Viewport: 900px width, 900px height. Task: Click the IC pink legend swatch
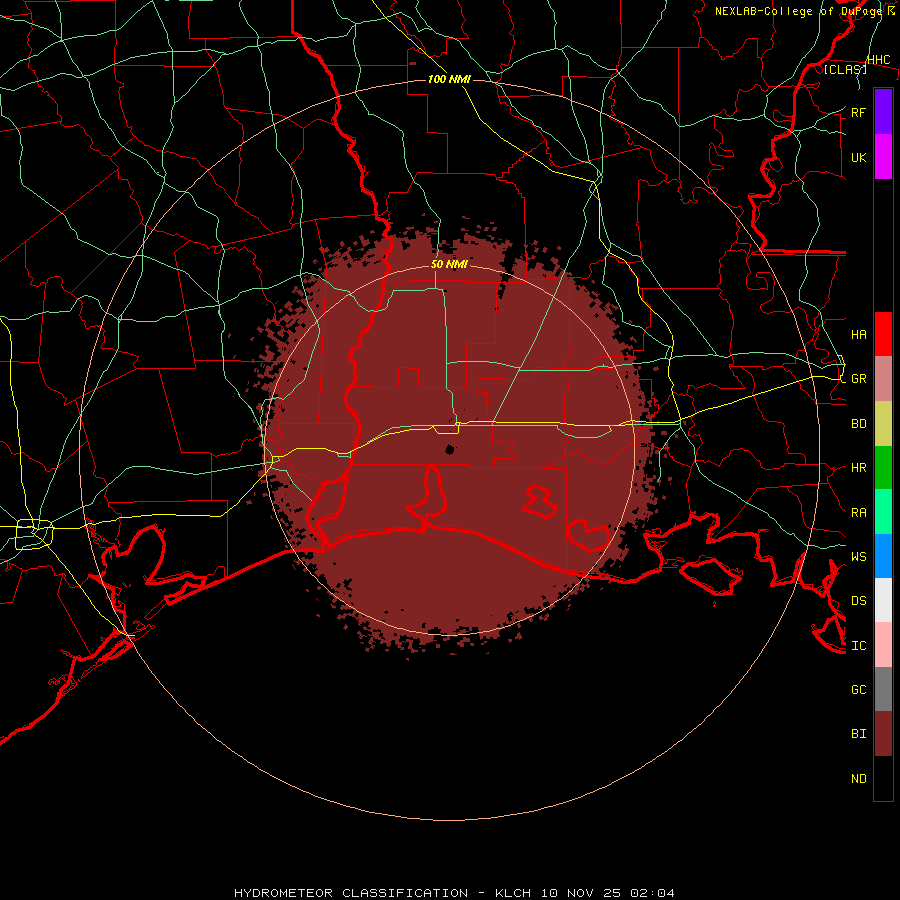click(883, 645)
